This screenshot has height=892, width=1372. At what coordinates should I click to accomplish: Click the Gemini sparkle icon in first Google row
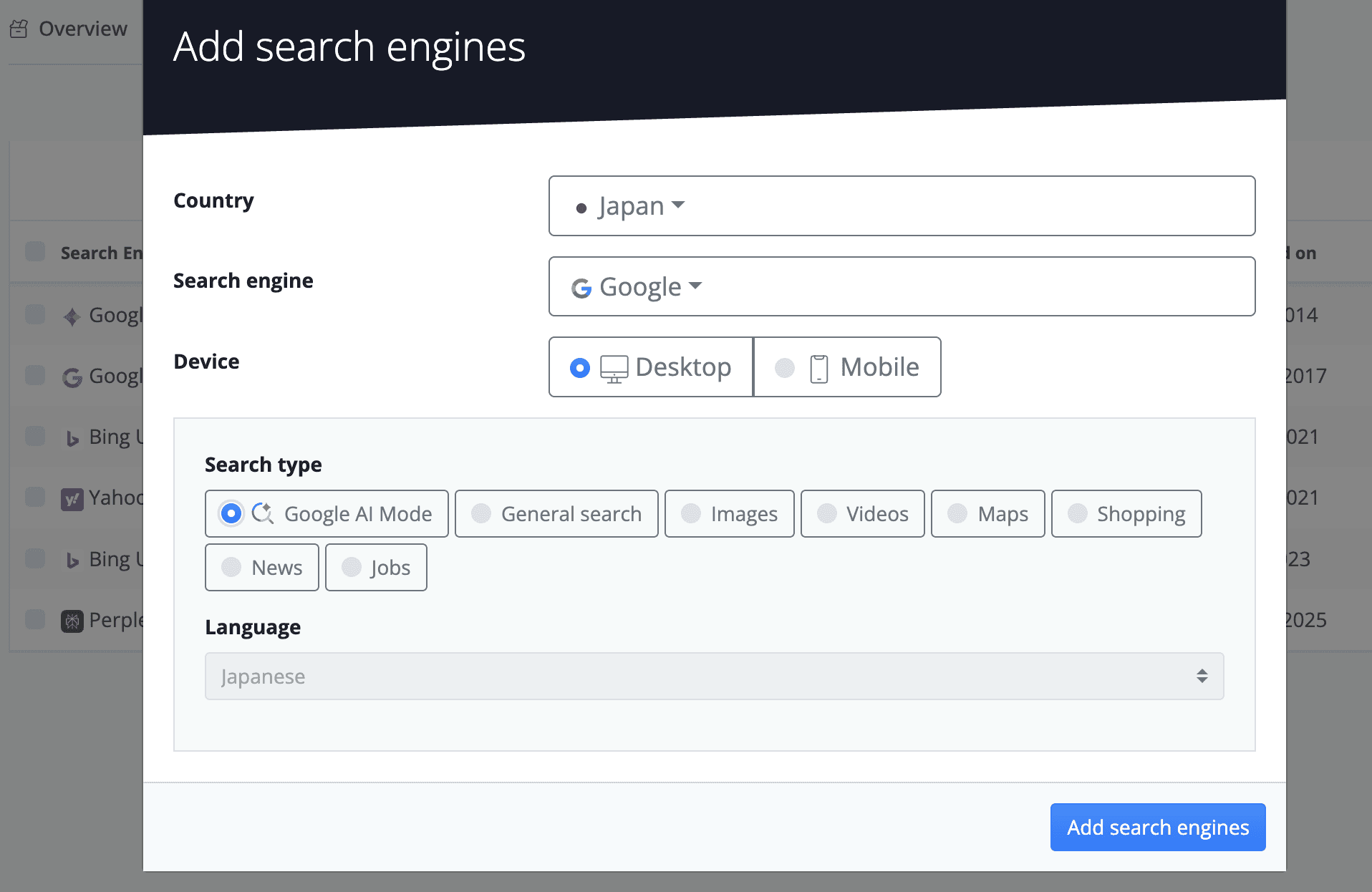tap(72, 316)
